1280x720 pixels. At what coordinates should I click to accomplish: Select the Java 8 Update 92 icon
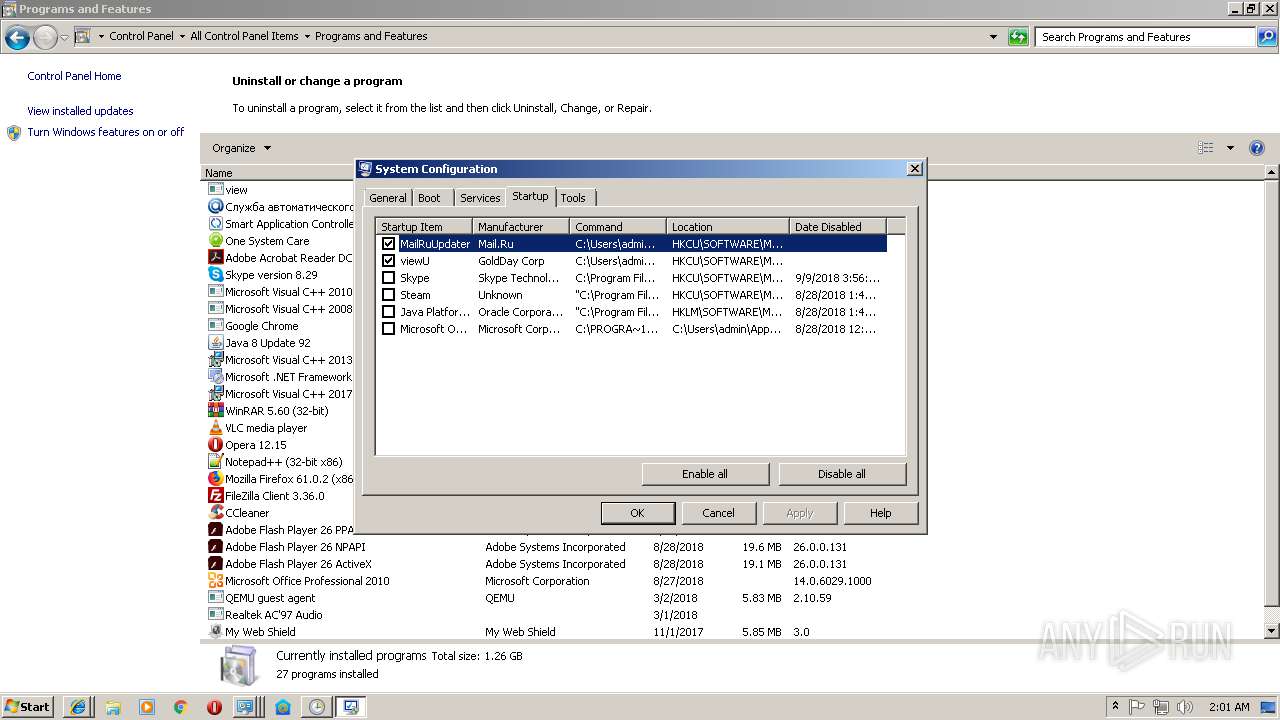pyautogui.click(x=216, y=343)
